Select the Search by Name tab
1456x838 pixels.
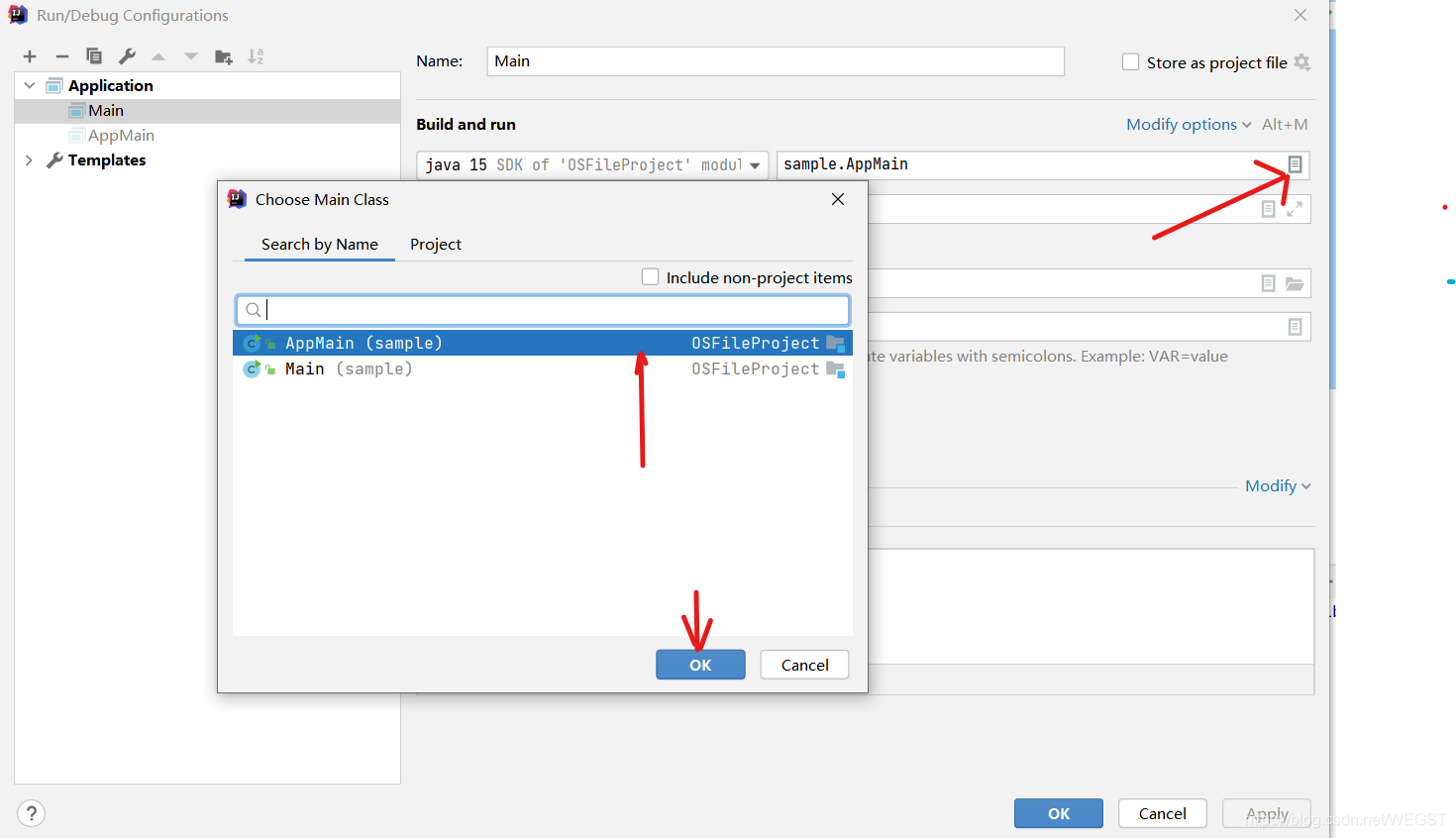[x=319, y=244]
